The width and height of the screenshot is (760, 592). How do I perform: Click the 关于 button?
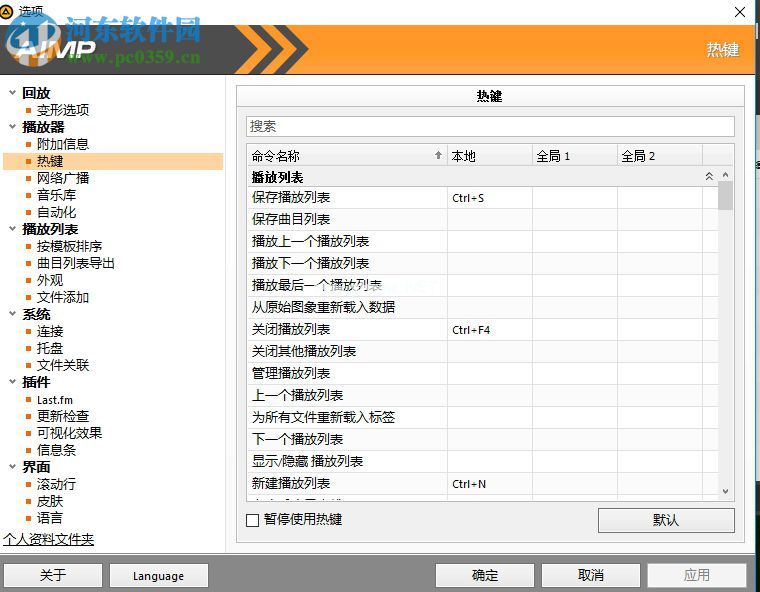pos(53,576)
